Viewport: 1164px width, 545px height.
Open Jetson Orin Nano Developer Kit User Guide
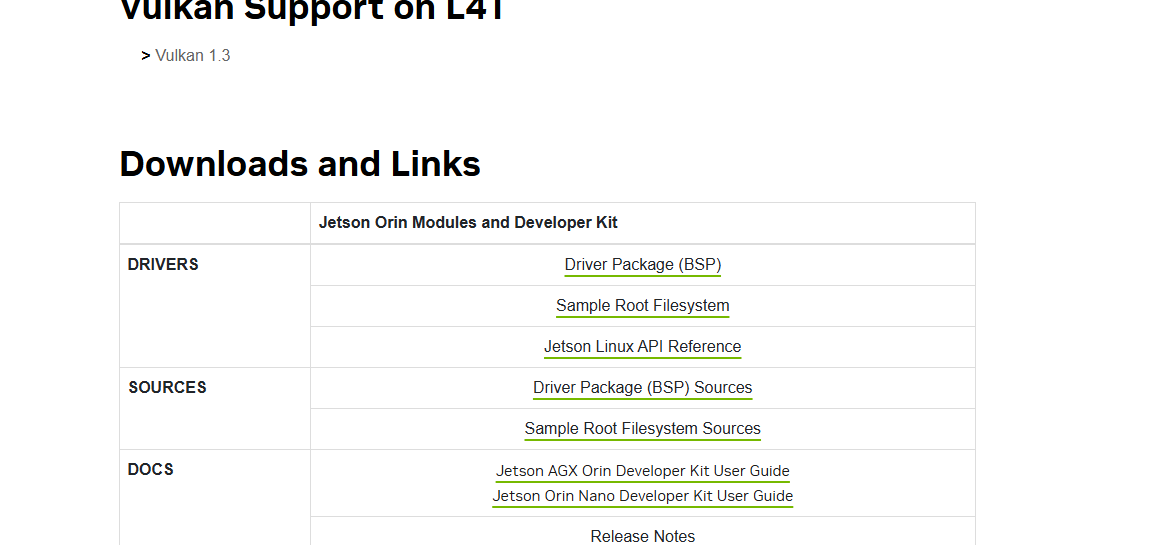(x=642, y=496)
